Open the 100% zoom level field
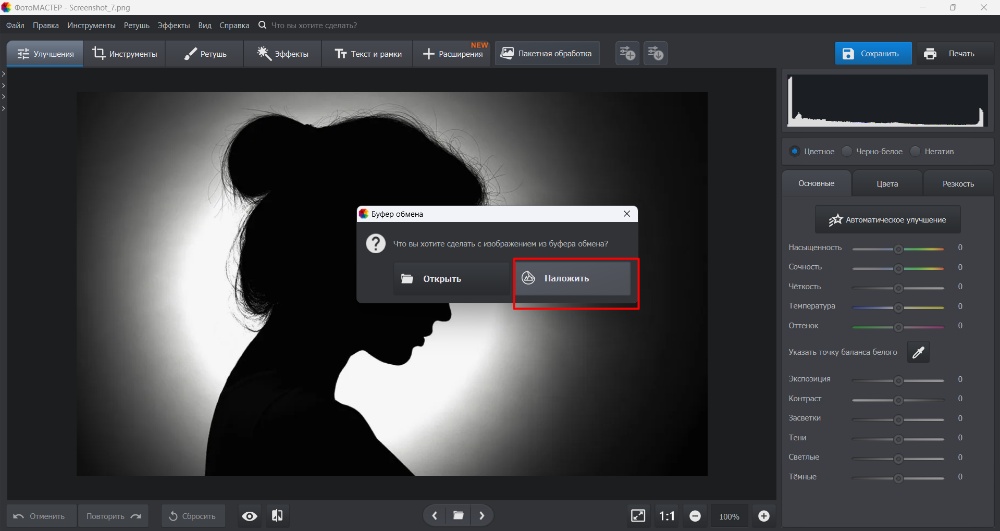 point(729,516)
